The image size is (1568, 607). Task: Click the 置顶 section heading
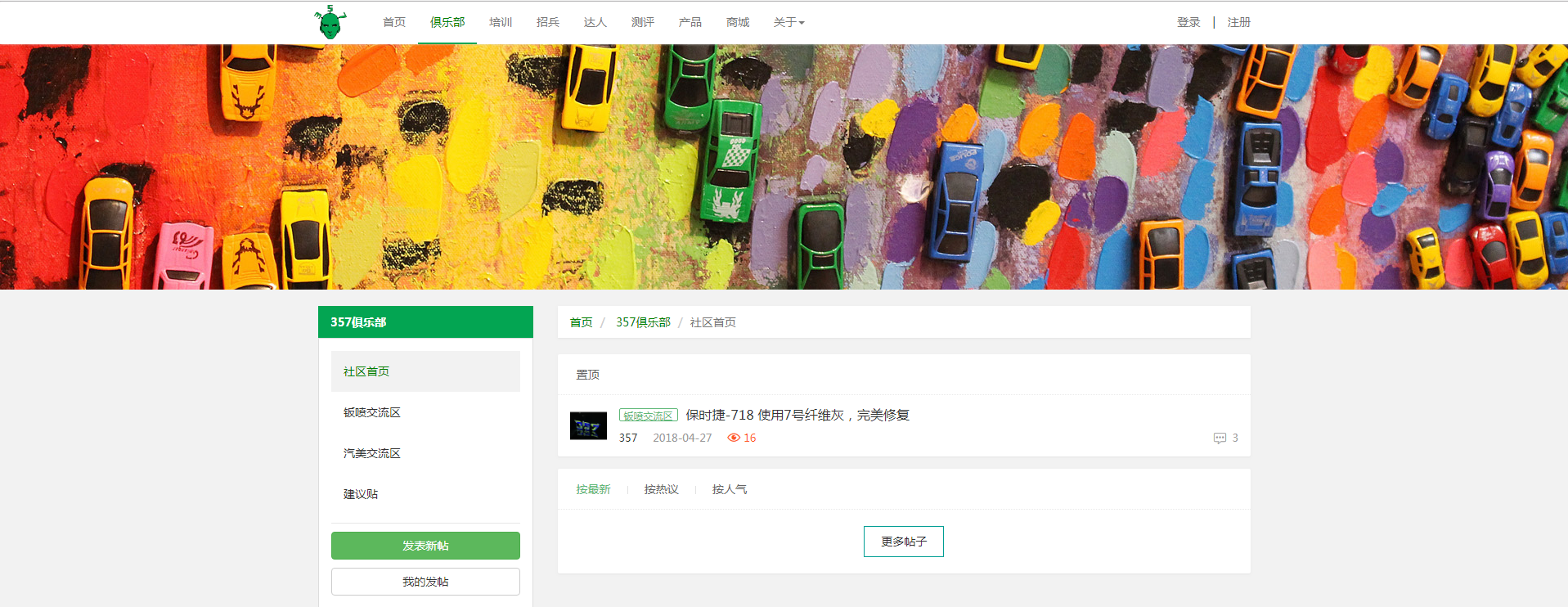587,375
